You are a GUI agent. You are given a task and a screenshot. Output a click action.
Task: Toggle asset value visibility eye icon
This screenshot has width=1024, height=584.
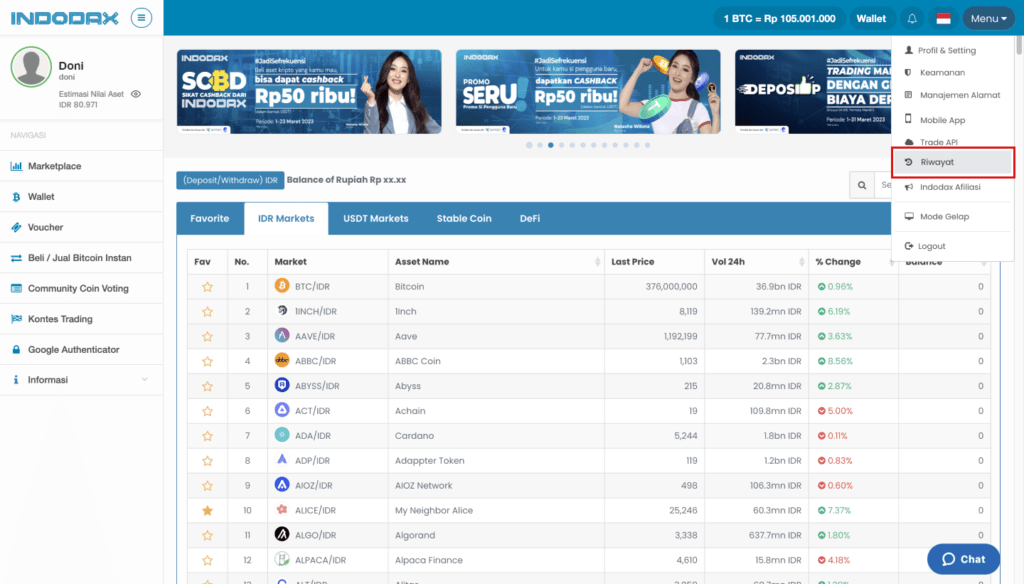pos(136,94)
